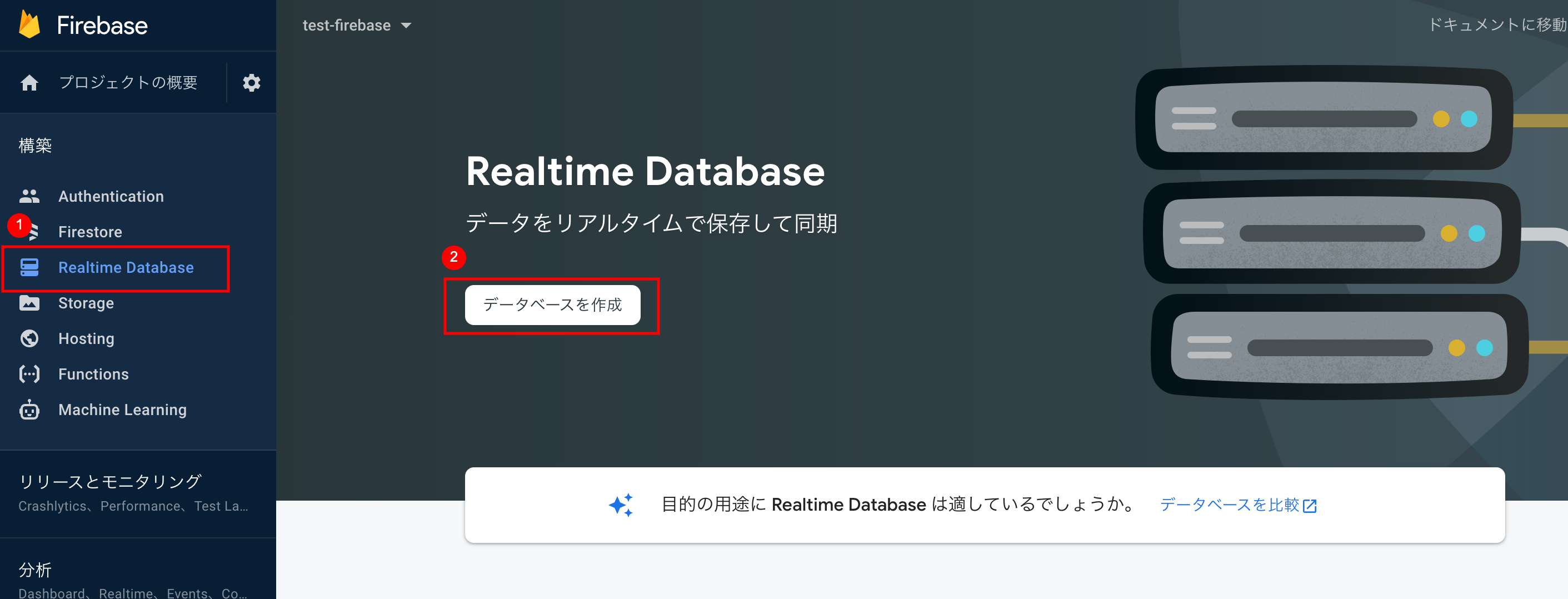Click the Realtime Database sidebar icon
Viewport: 1568px width, 599px height.
[29, 267]
